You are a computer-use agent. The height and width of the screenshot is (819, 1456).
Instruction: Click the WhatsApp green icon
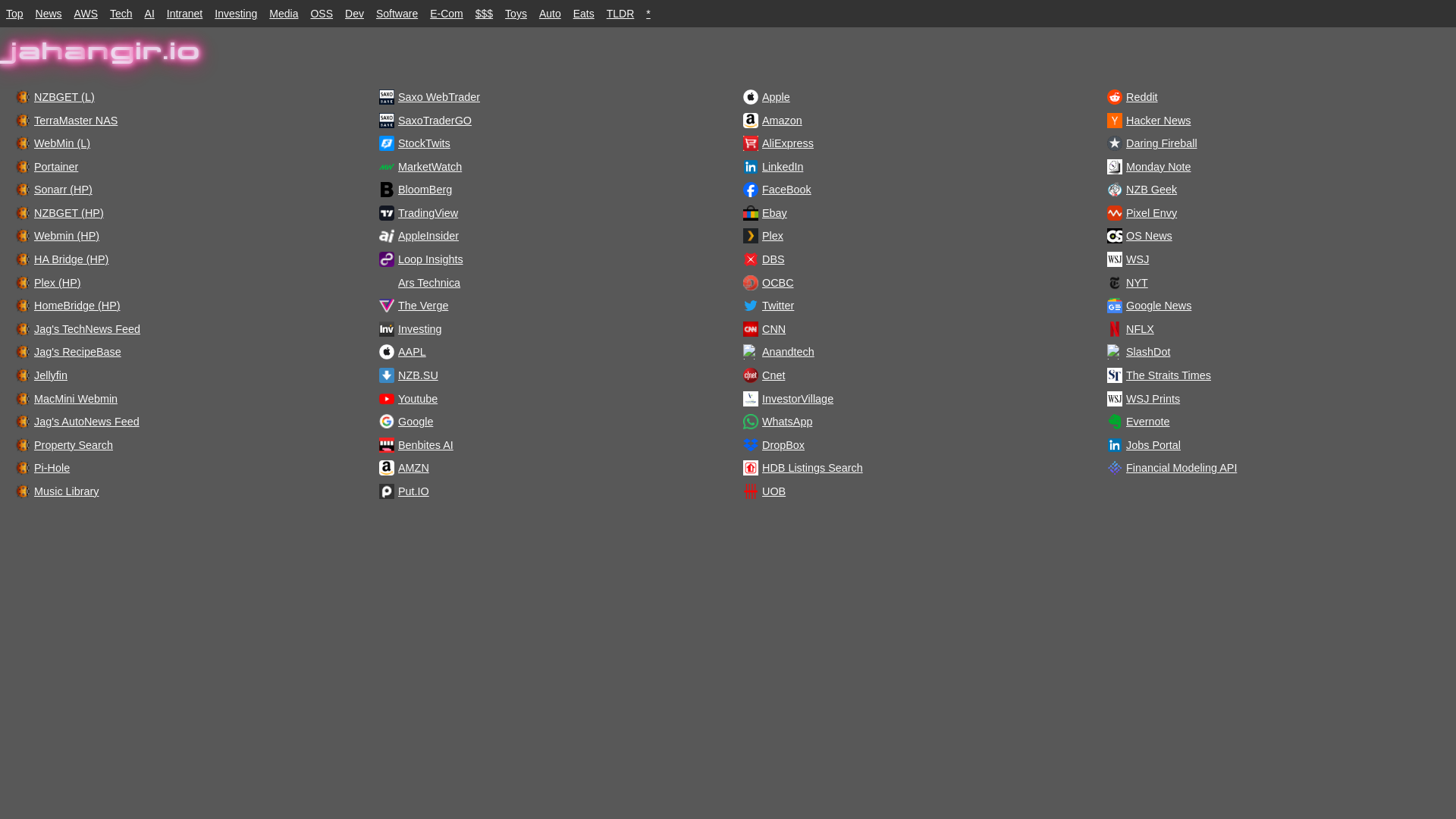point(750,422)
